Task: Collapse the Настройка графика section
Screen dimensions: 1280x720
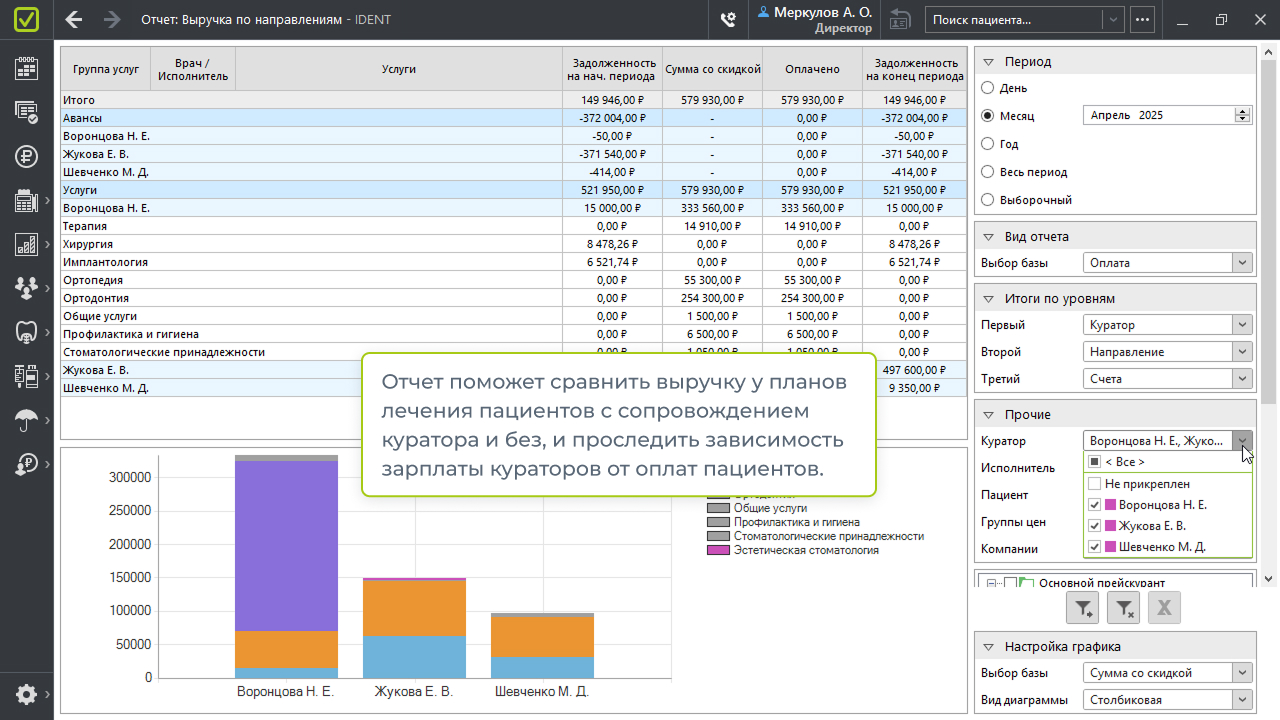Action: pos(988,647)
